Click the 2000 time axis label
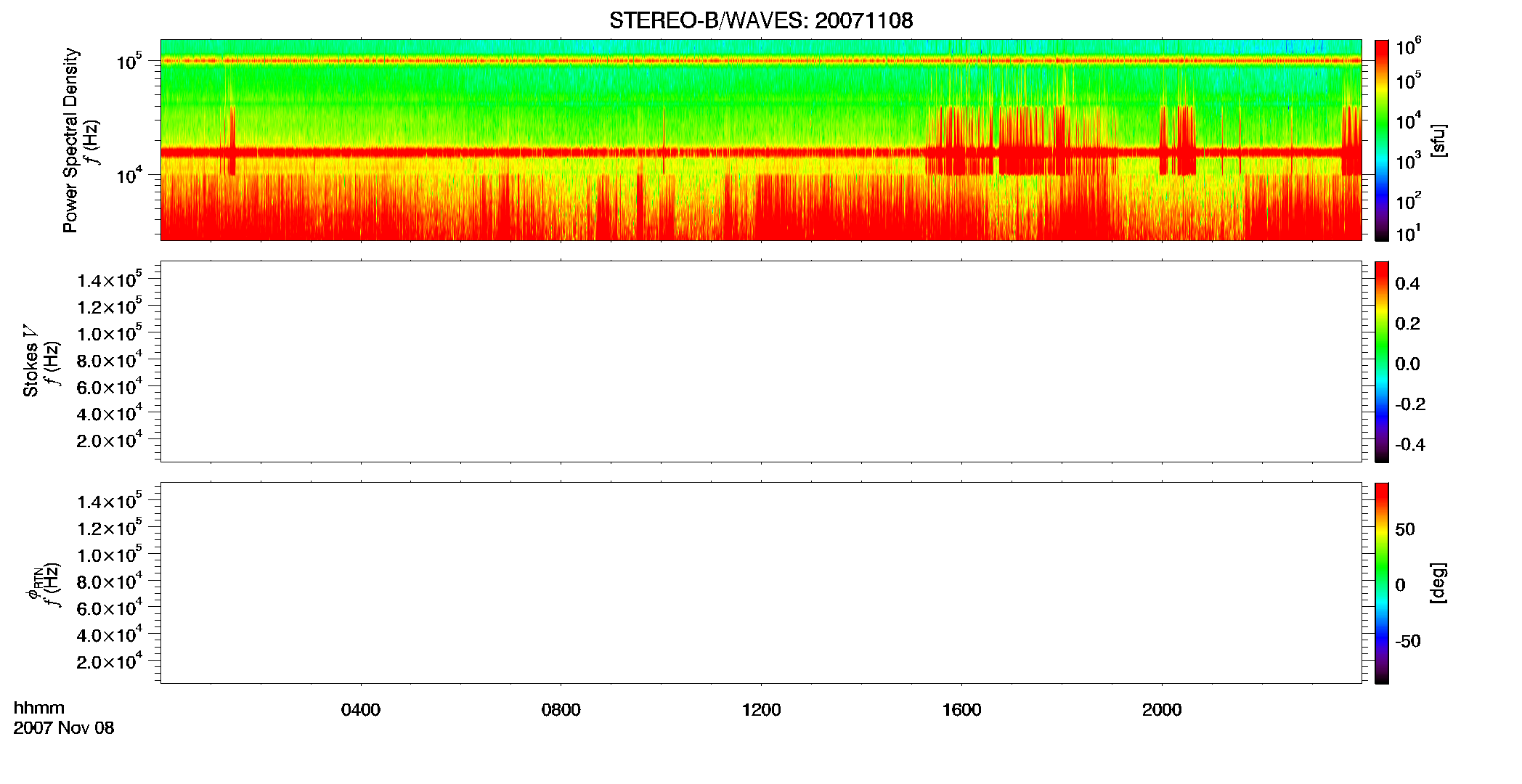 pyautogui.click(x=1162, y=710)
